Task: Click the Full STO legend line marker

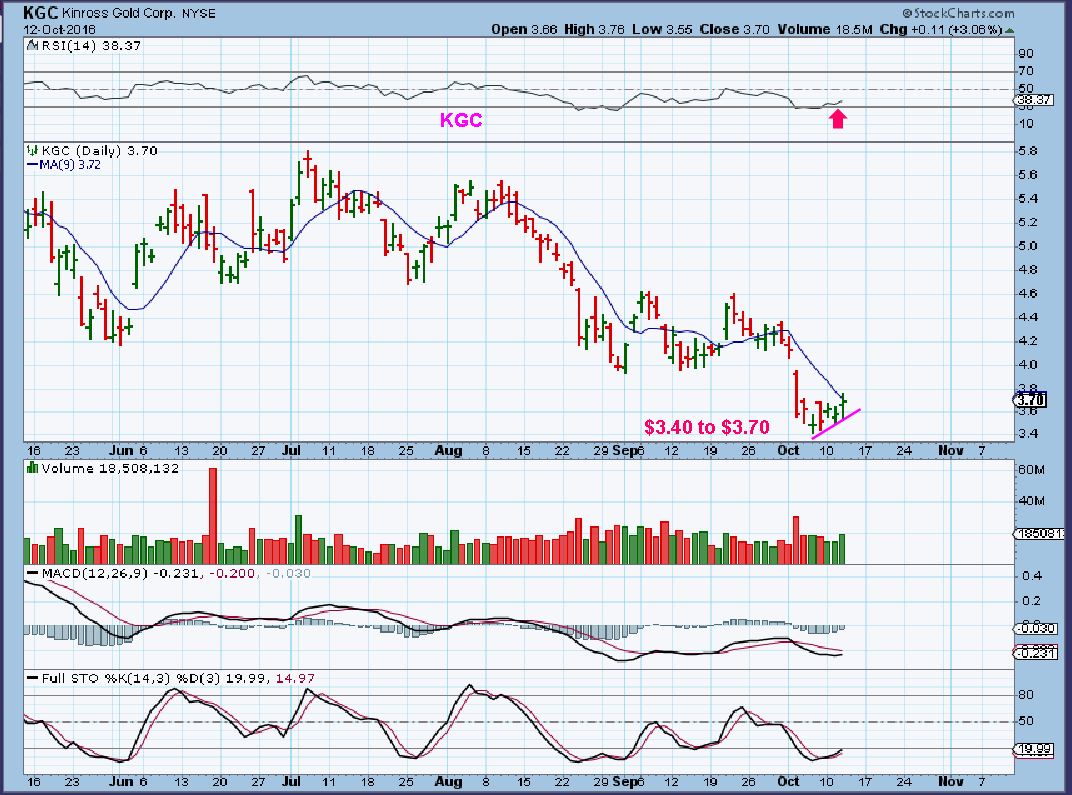Action: [x=32, y=678]
